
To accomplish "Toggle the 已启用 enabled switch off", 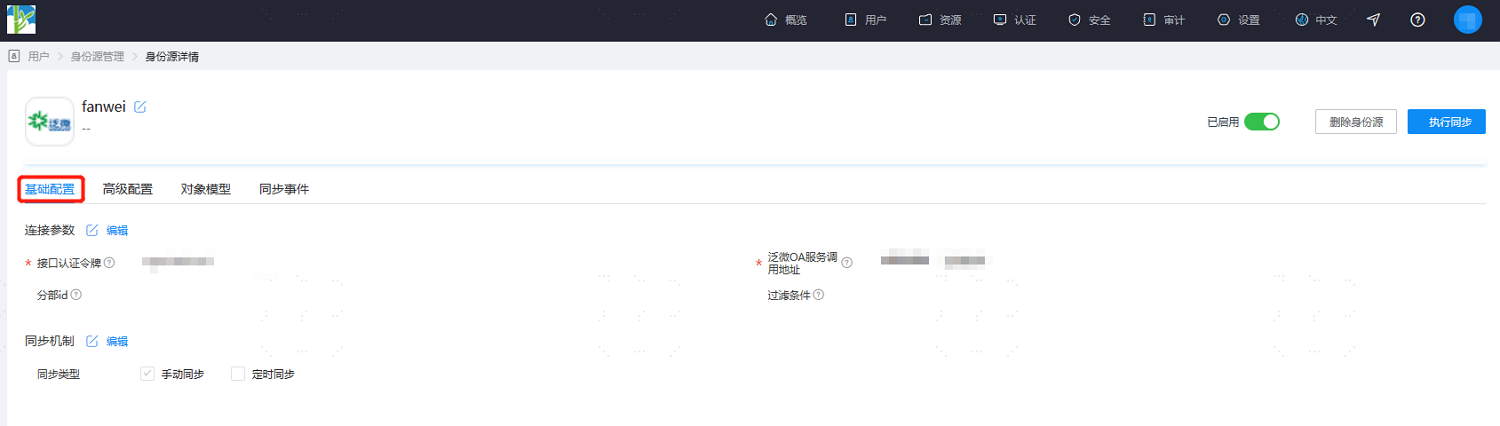I will (x=1262, y=122).
